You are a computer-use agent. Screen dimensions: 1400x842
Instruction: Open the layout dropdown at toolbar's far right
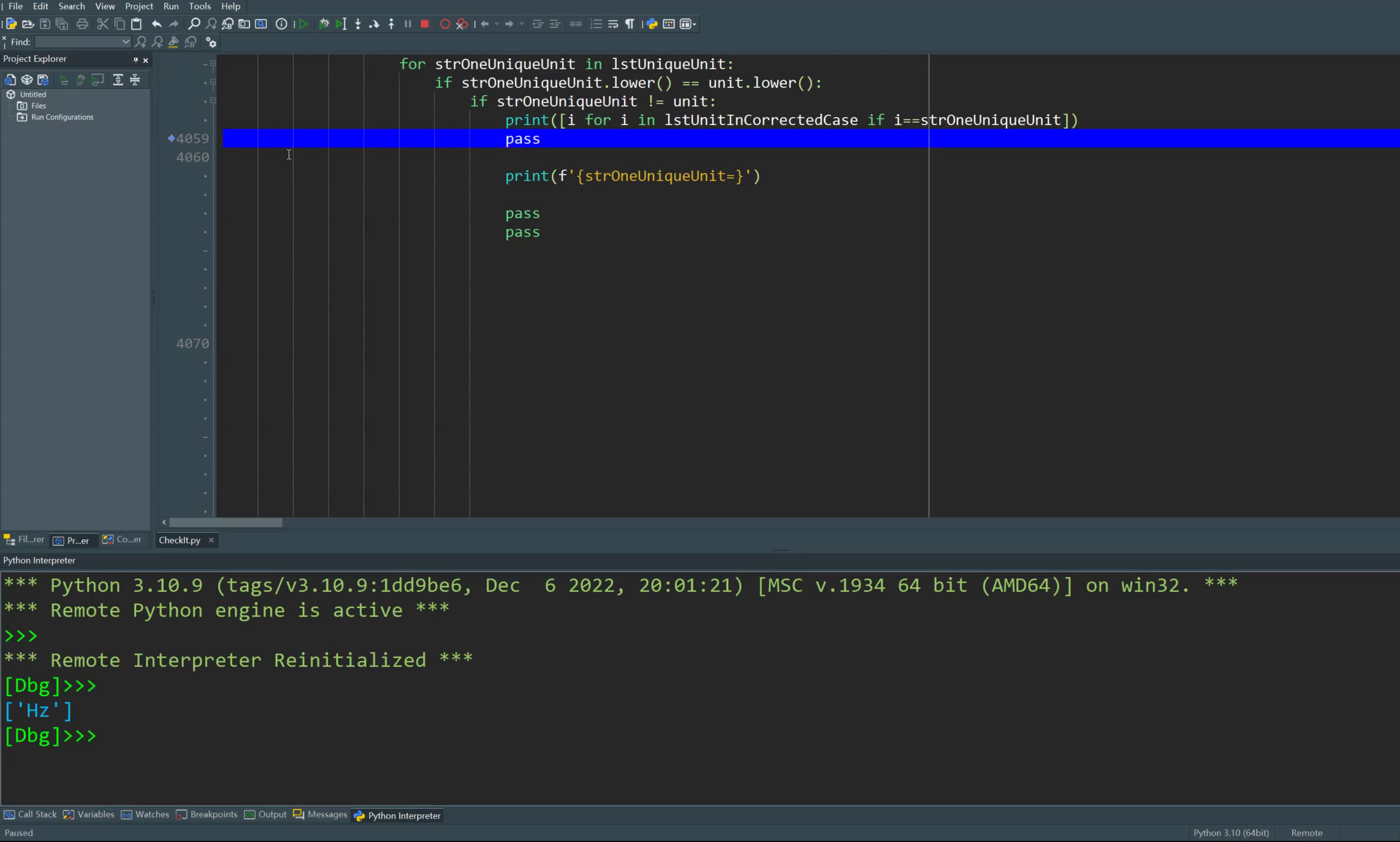(687, 24)
